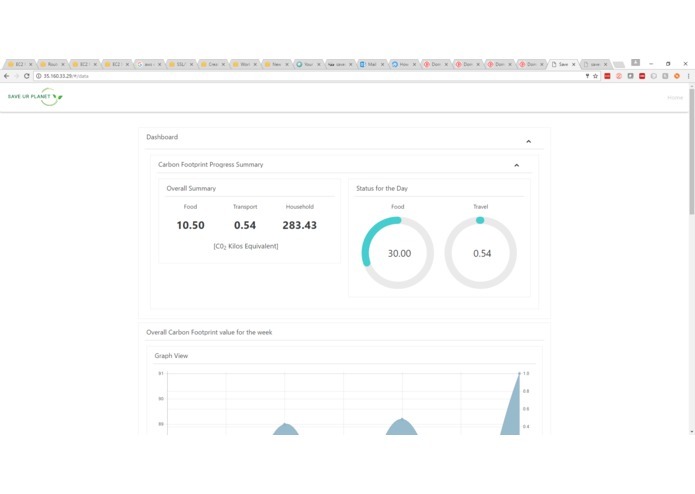The image size is (695, 494).
Task: Click the Food donut progress gauge
Action: pyautogui.click(x=398, y=253)
